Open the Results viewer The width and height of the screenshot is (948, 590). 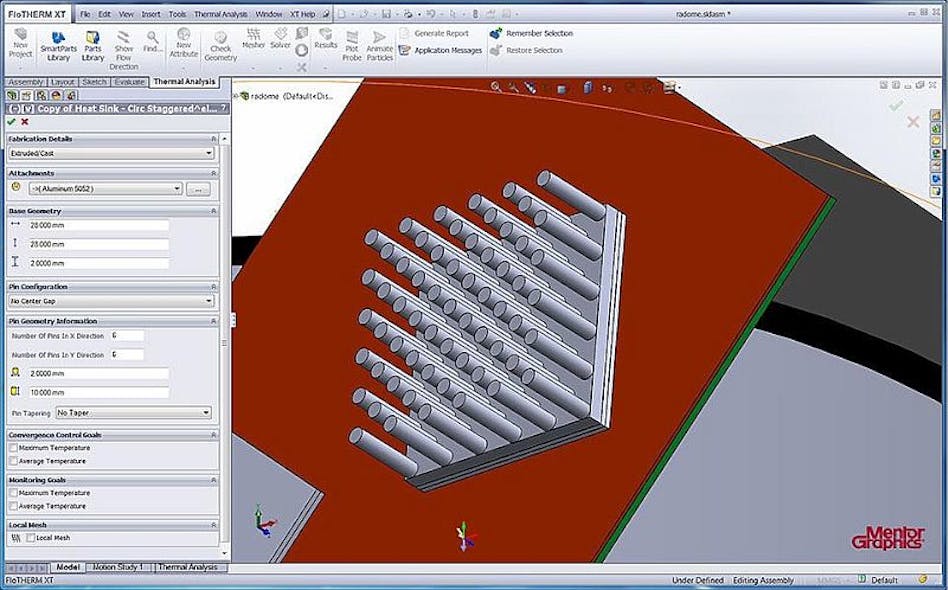(328, 42)
